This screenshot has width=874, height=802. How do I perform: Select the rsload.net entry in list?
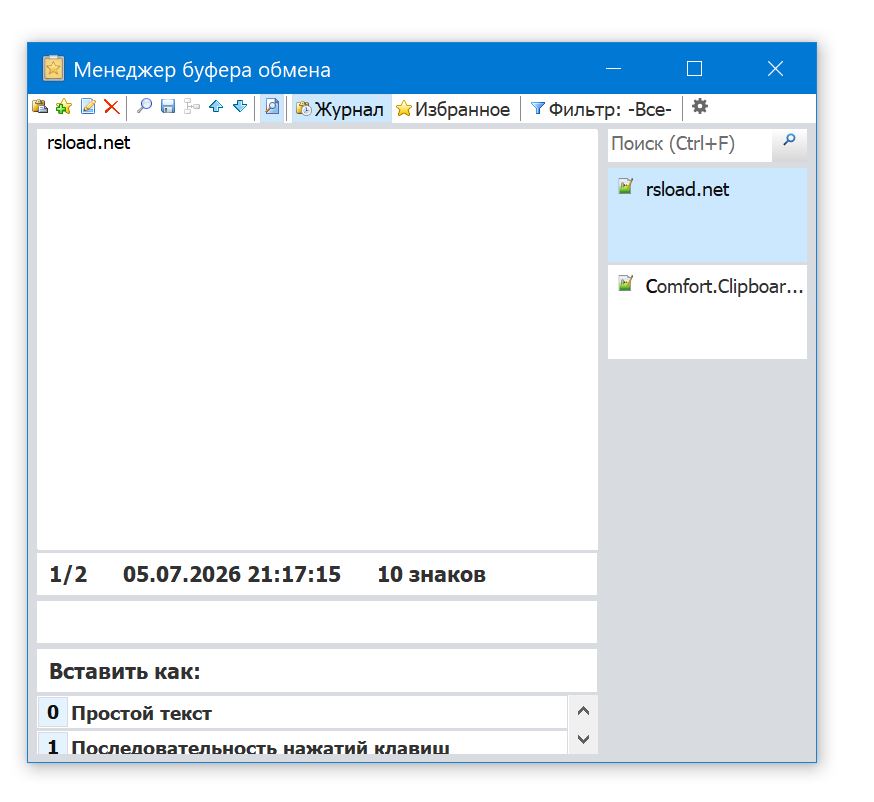(x=707, y=215)
